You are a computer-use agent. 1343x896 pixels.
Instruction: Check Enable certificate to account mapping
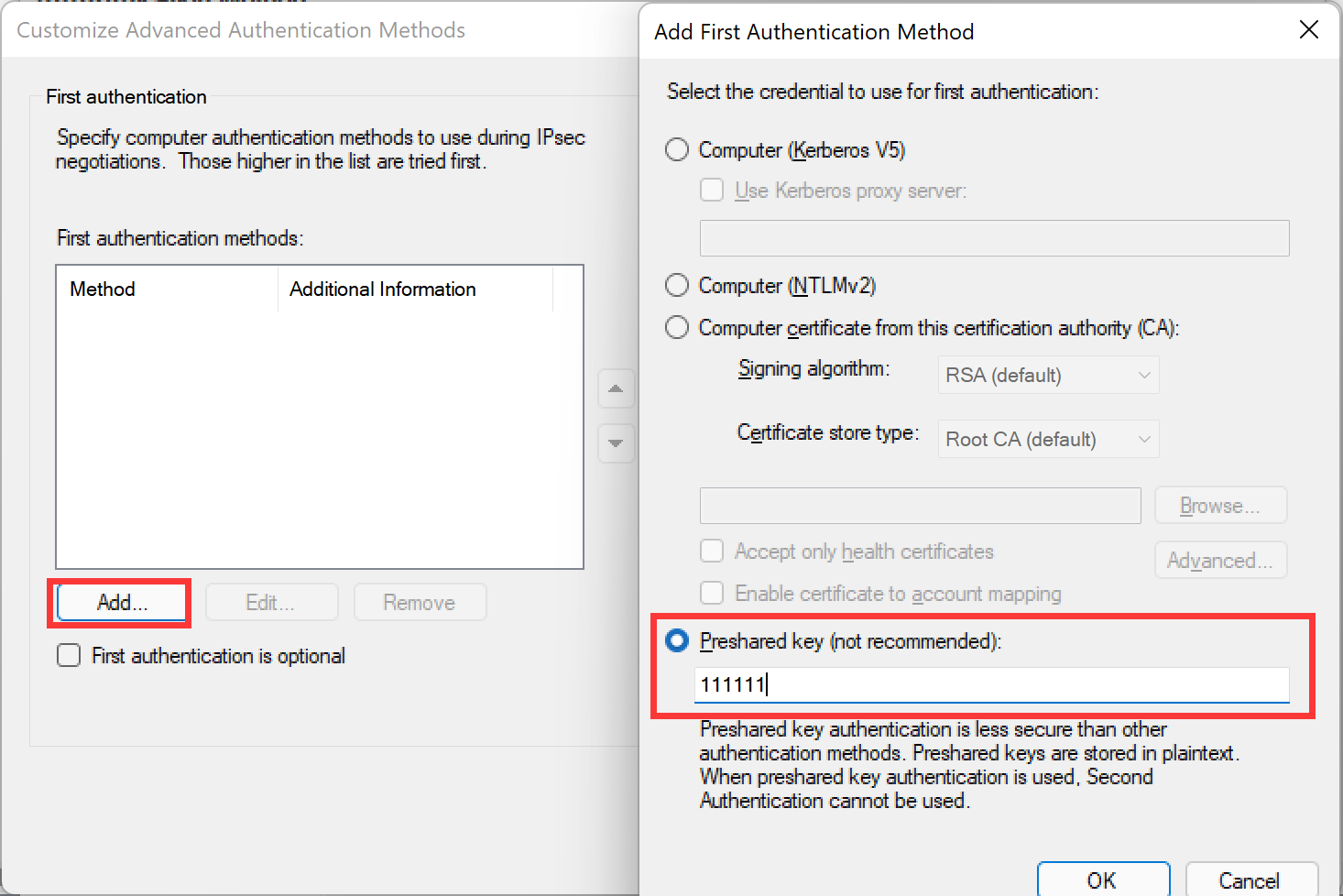(x=712, y=593)
